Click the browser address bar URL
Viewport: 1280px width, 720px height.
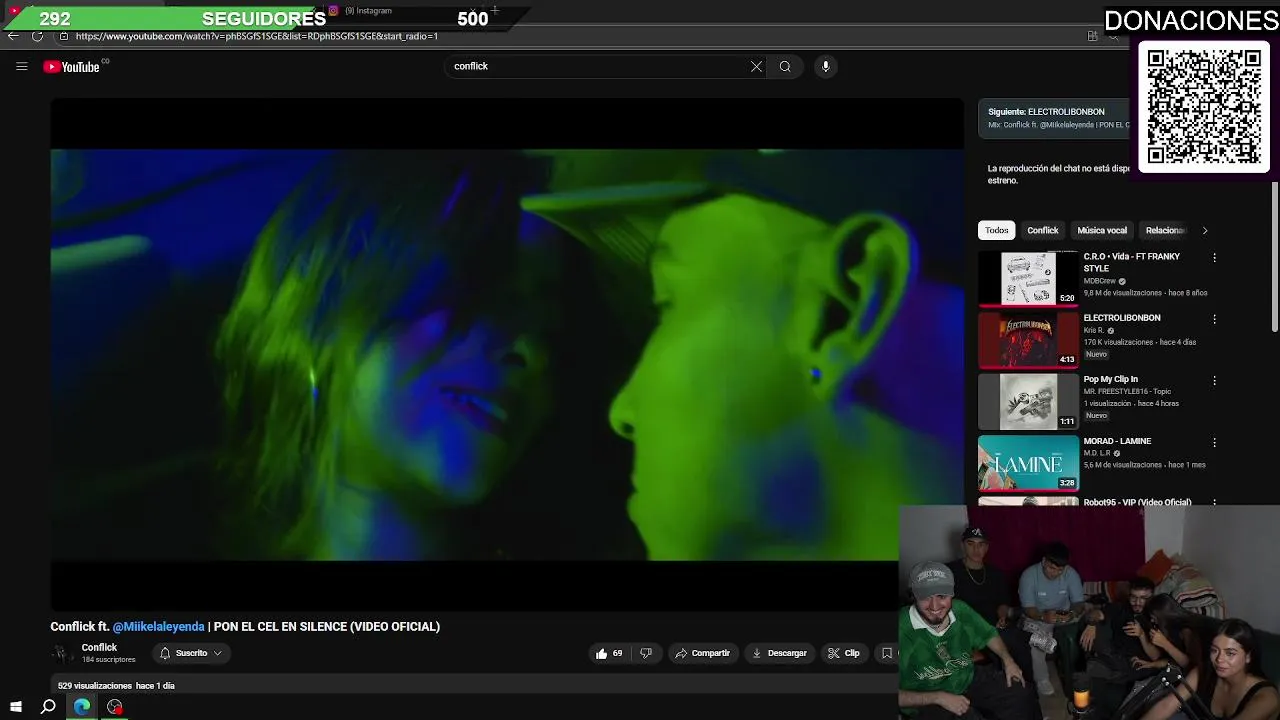257,36
